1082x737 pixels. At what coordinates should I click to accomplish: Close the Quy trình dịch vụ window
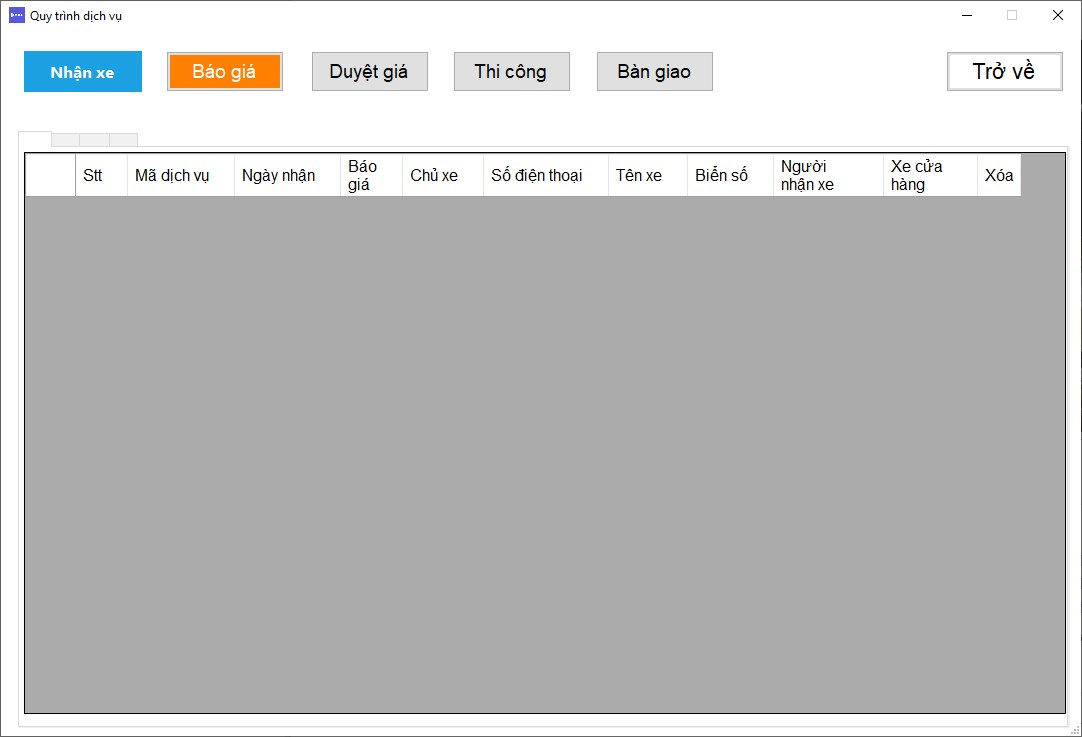[x=1058, y=15]
